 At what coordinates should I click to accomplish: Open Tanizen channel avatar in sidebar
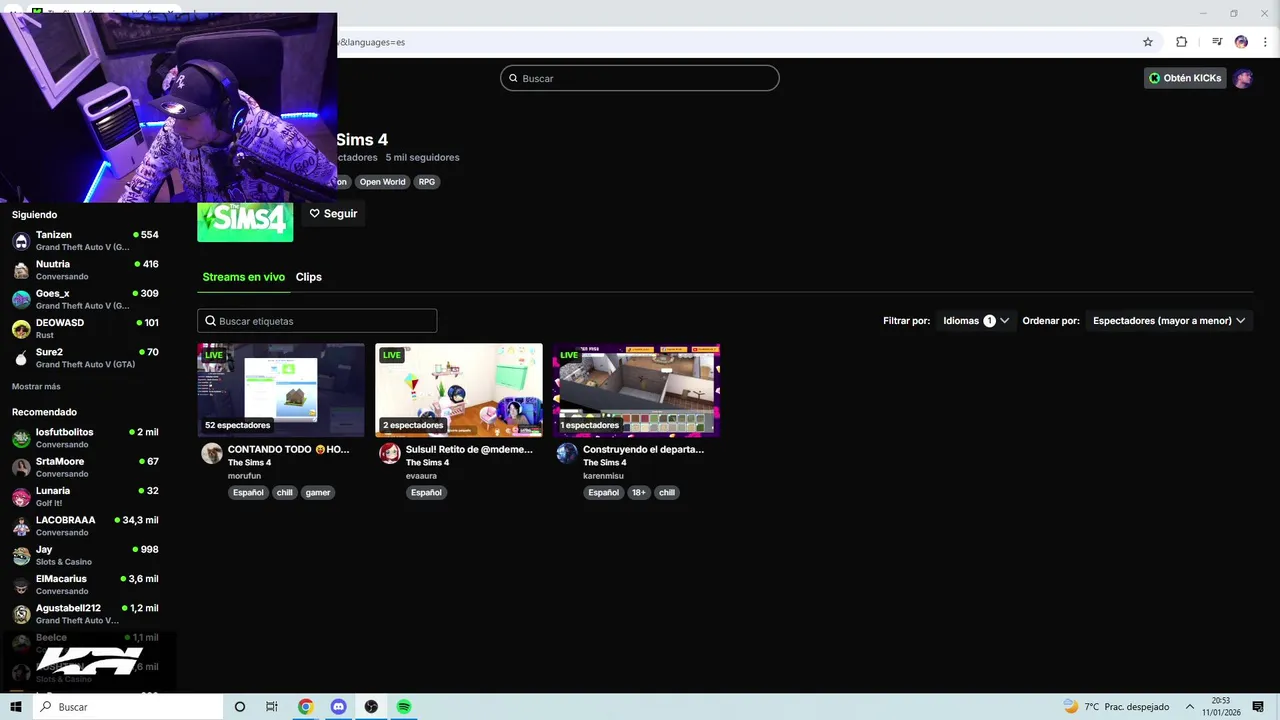click(x=21, y=241)
